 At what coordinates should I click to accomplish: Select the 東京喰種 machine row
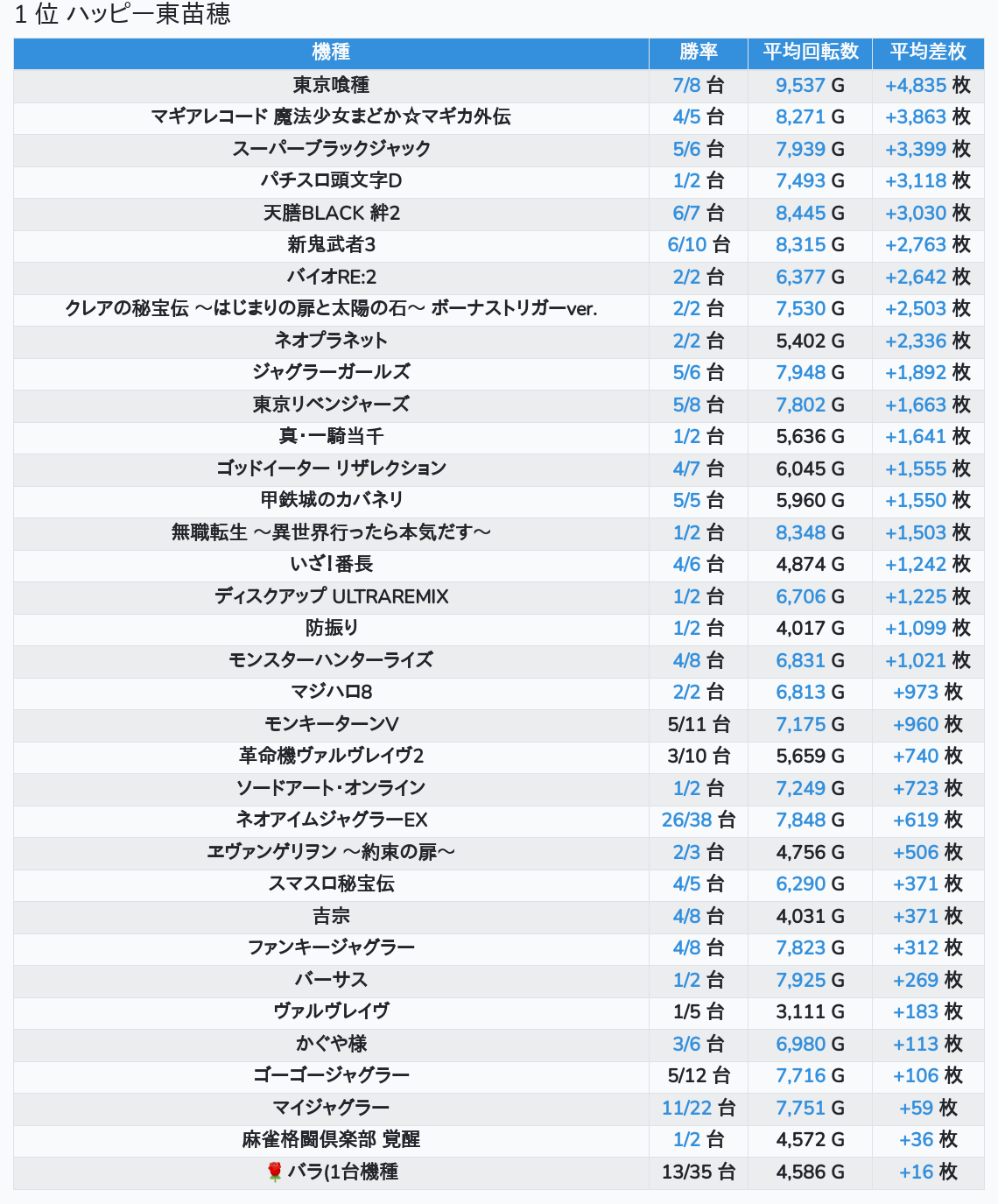click(x=331, y=85)
